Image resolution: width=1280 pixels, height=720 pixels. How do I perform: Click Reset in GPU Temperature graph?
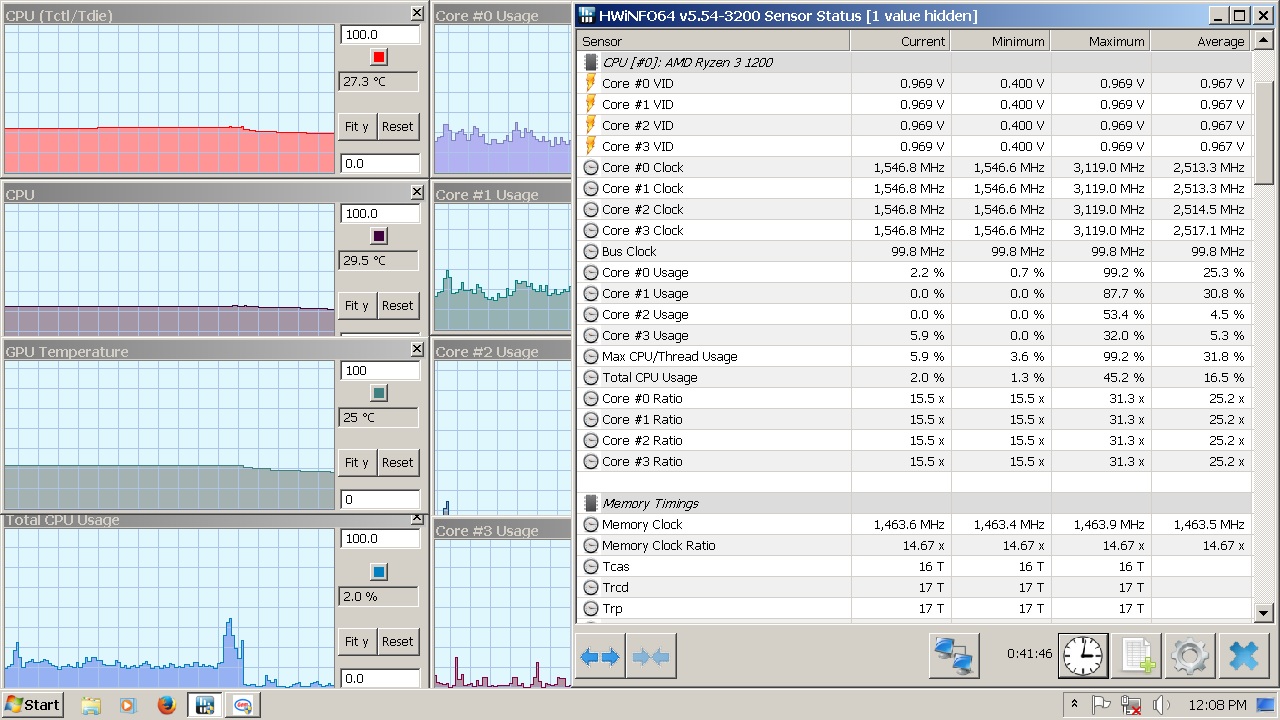[x=397, y=463]
